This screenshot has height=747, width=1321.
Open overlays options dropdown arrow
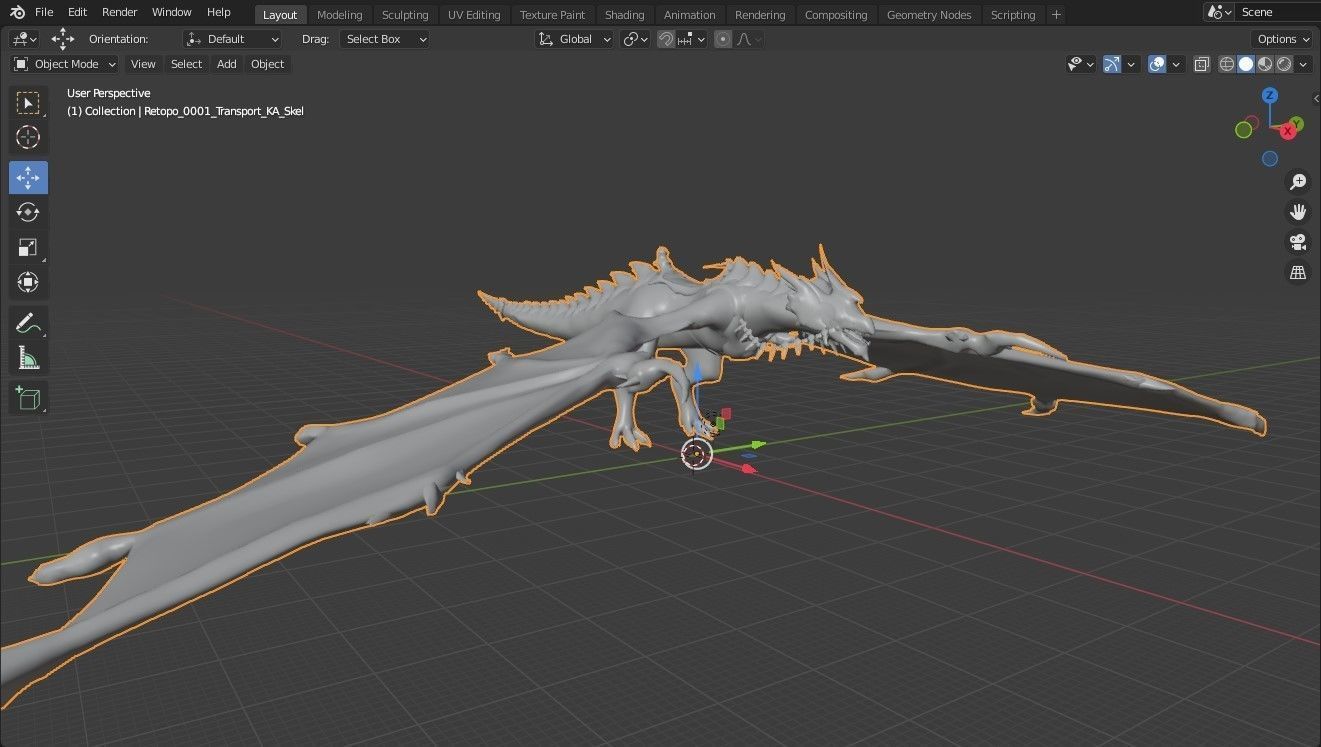[x=1176, y=64]
